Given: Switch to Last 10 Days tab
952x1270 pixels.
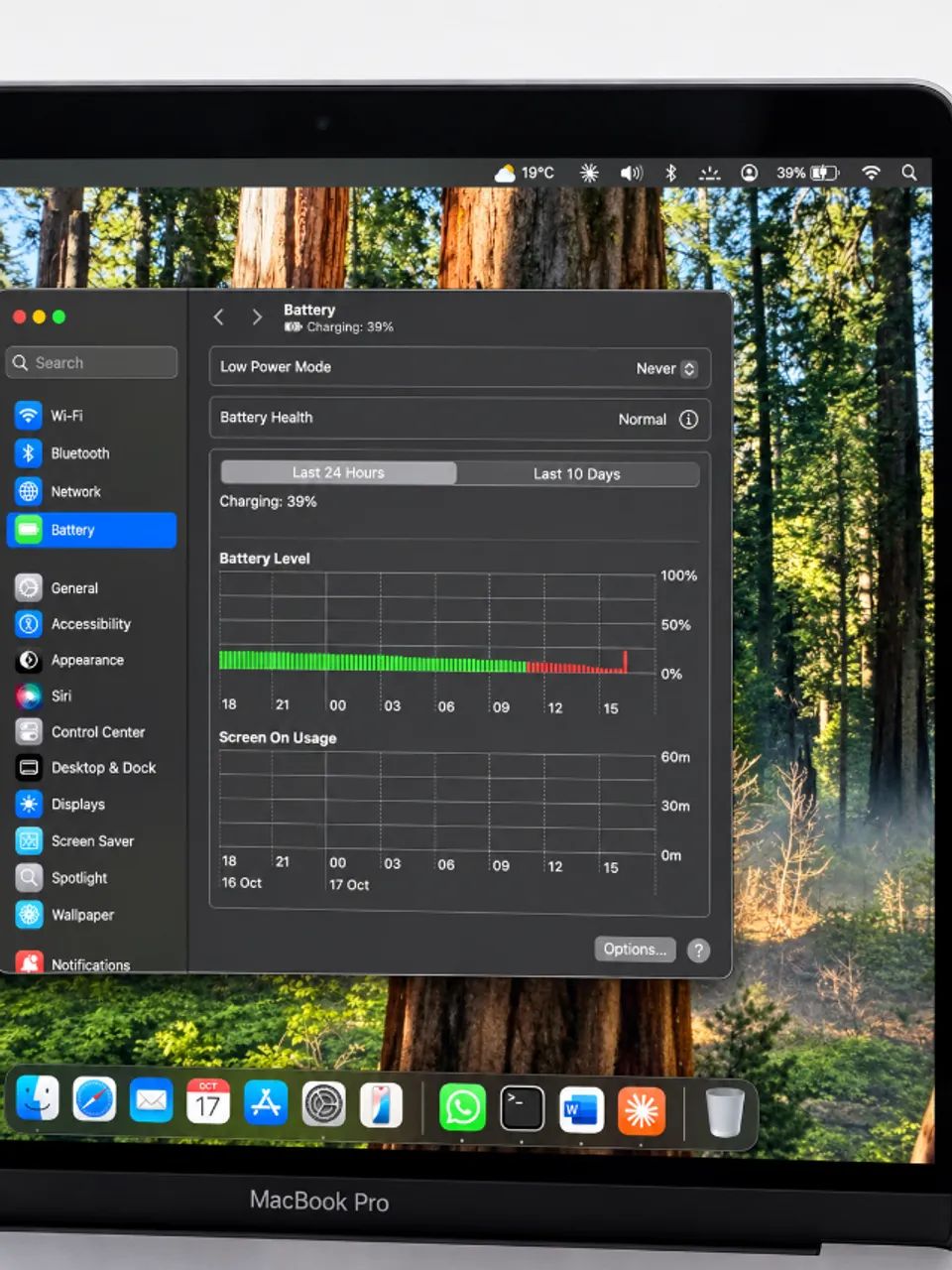Looking at the screenshot, I should 577,473.
